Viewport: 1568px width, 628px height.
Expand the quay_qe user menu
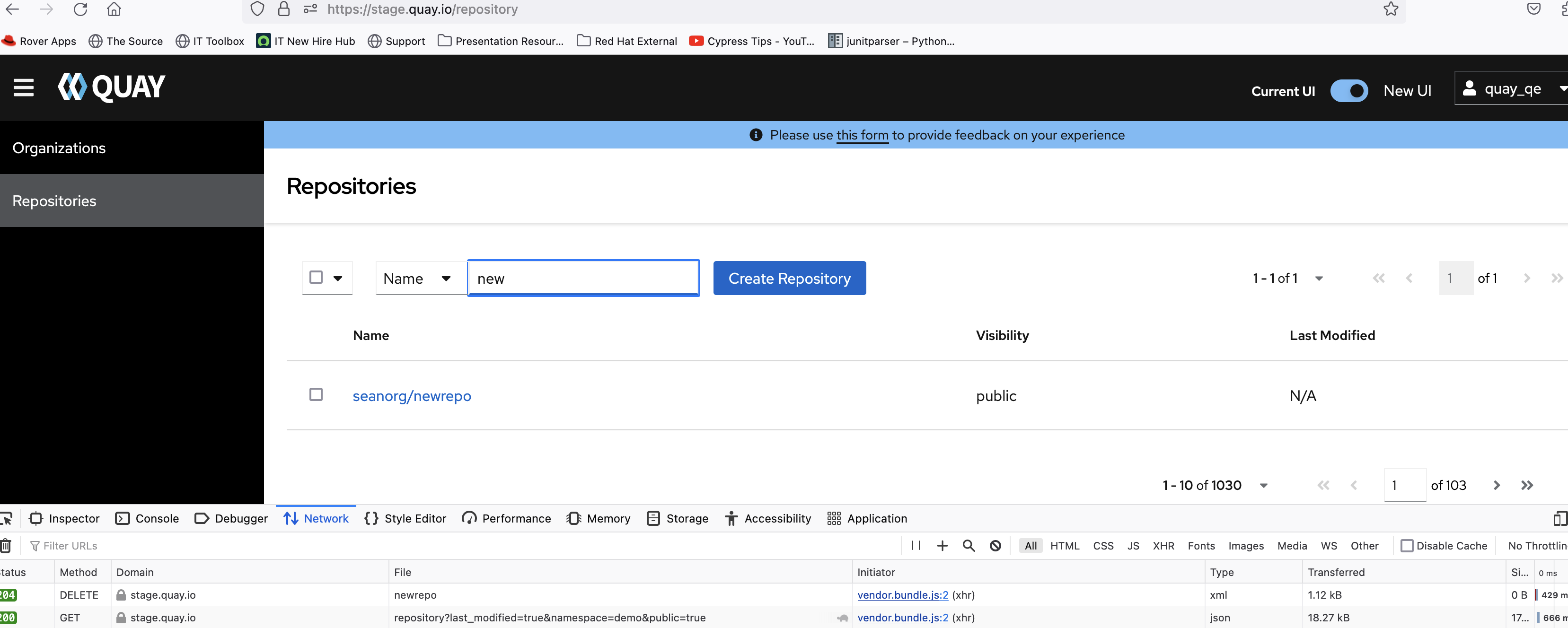[x=1512, y=89]
